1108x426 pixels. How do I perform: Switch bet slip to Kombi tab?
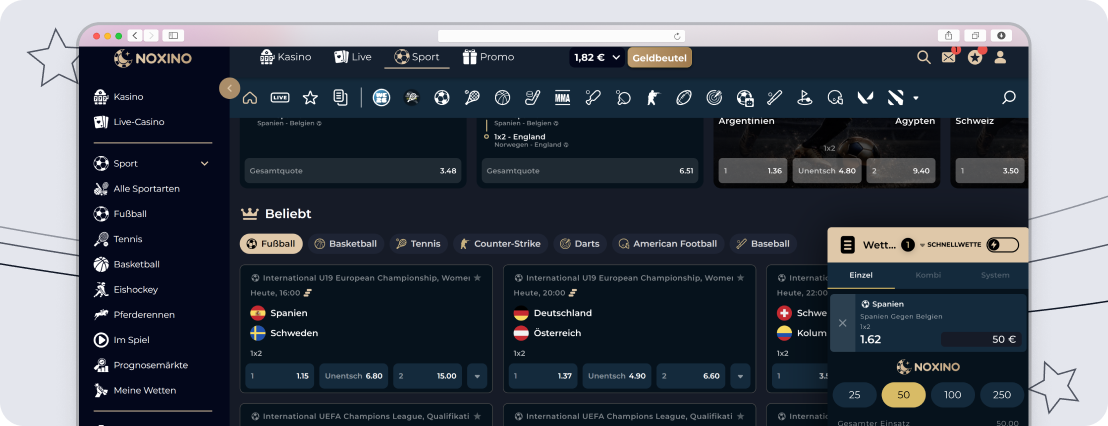coord(928,275)
